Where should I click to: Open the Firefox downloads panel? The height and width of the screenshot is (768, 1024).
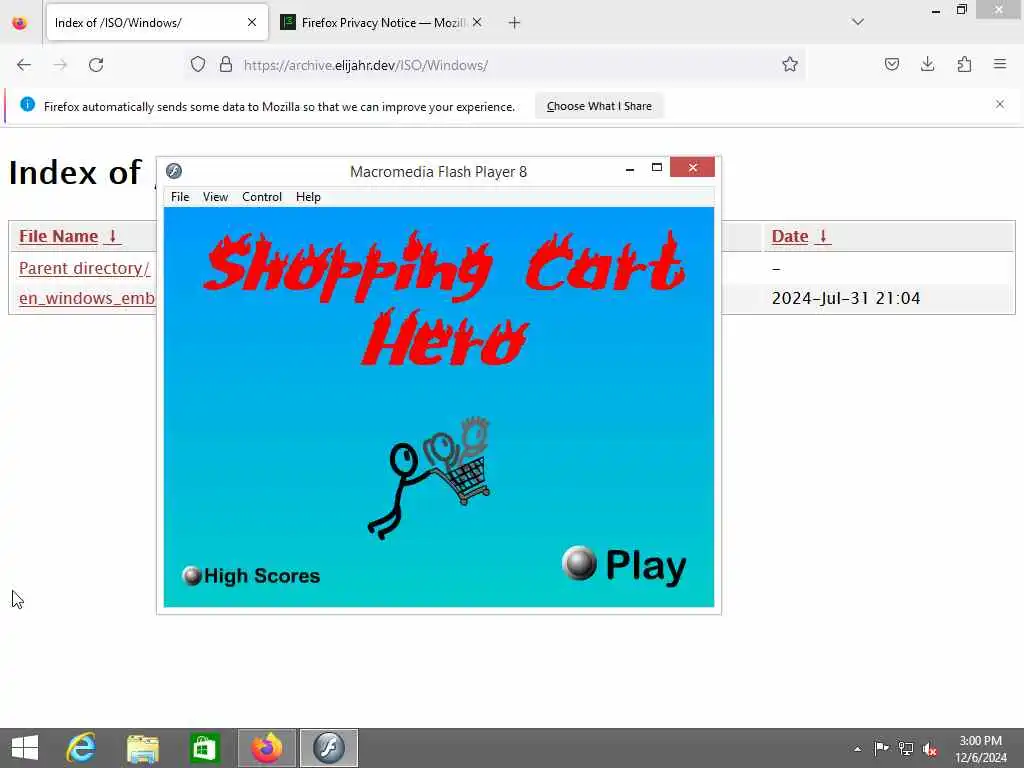[x=927, y=64]
